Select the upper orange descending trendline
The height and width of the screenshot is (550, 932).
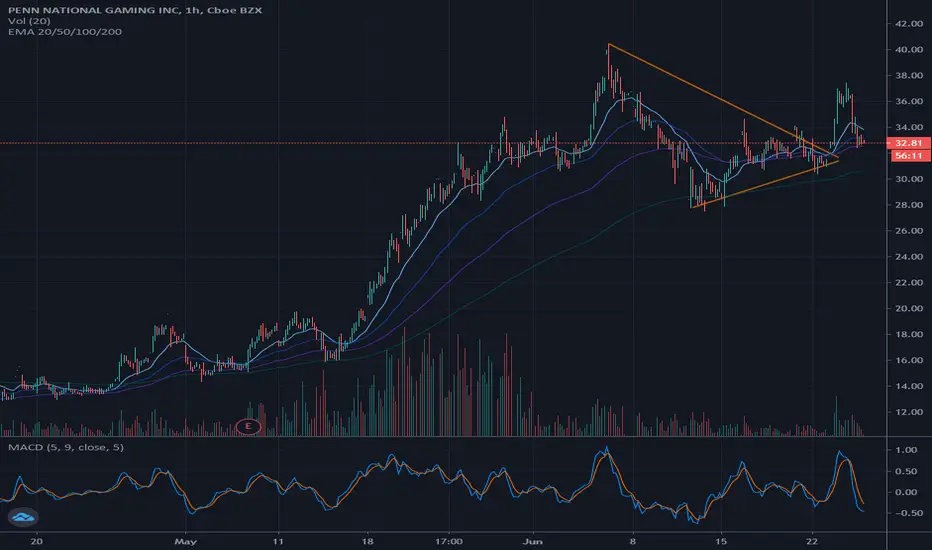tap(723, 100)
